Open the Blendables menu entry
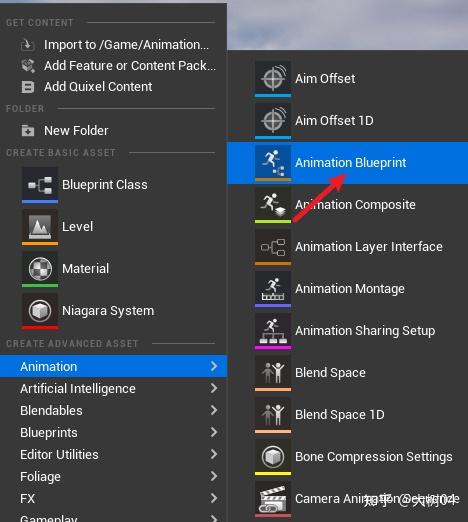 coord(113,410)
